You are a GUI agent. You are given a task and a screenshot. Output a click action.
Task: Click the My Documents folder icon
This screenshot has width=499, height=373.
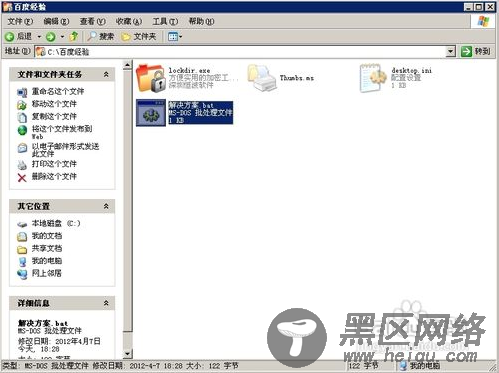[x=22, y=237]
